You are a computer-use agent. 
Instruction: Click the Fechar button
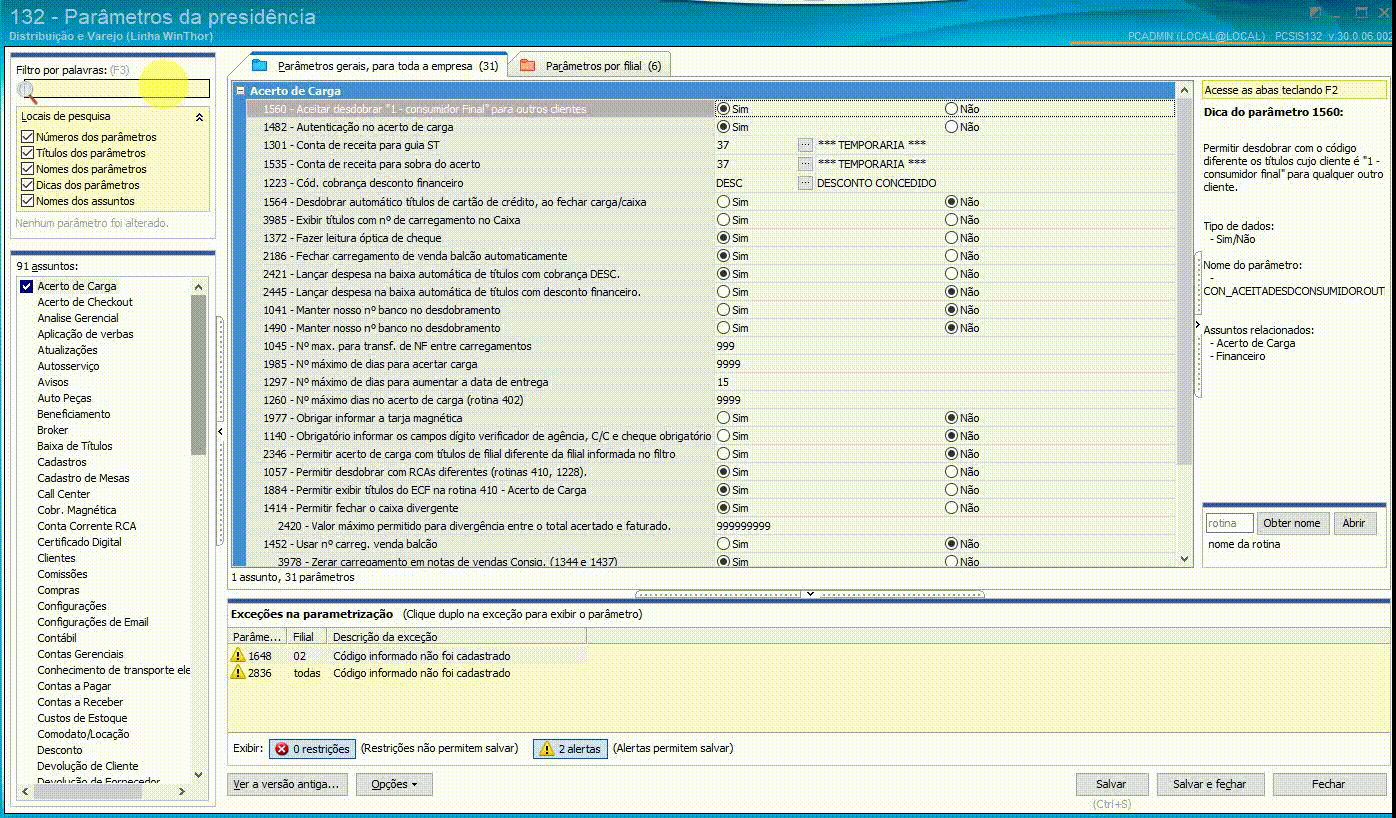point(1329,784)
